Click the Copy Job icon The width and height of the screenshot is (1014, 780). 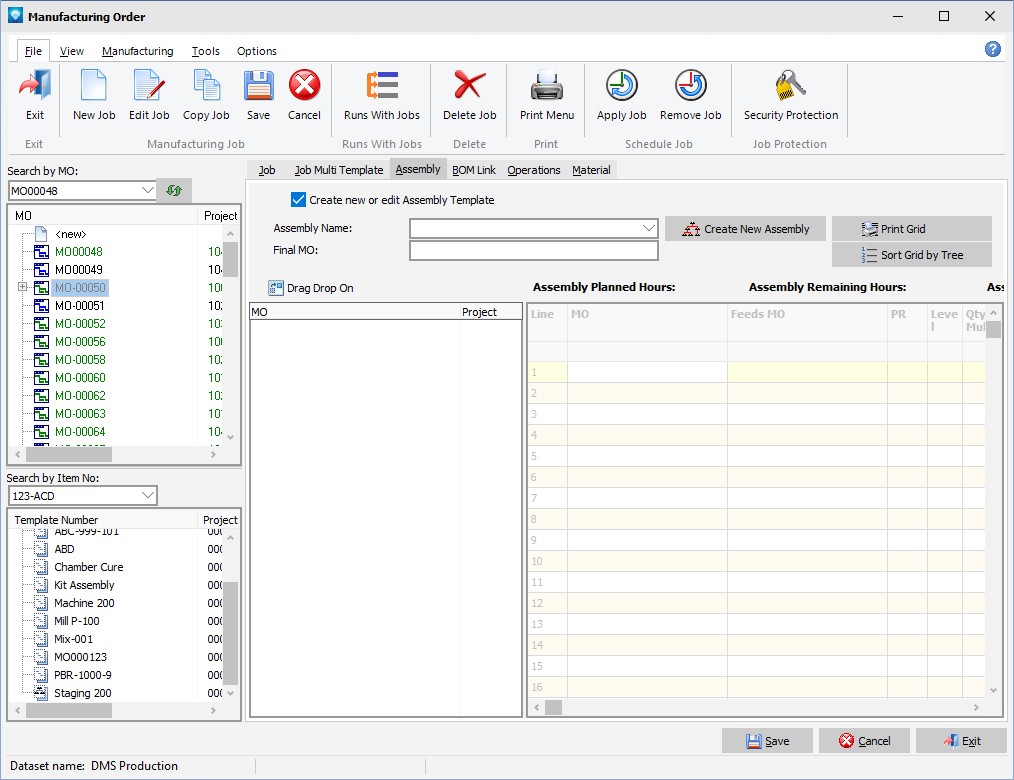click(206, 85)
